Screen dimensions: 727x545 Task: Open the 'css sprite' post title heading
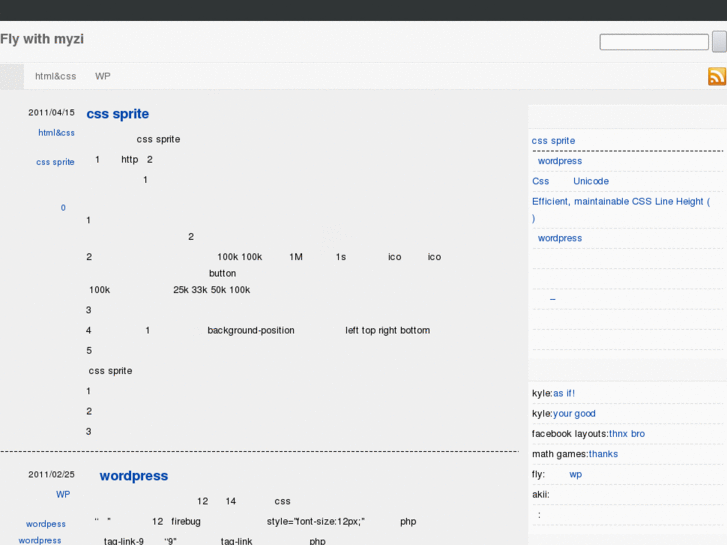[x=117, y=114]
